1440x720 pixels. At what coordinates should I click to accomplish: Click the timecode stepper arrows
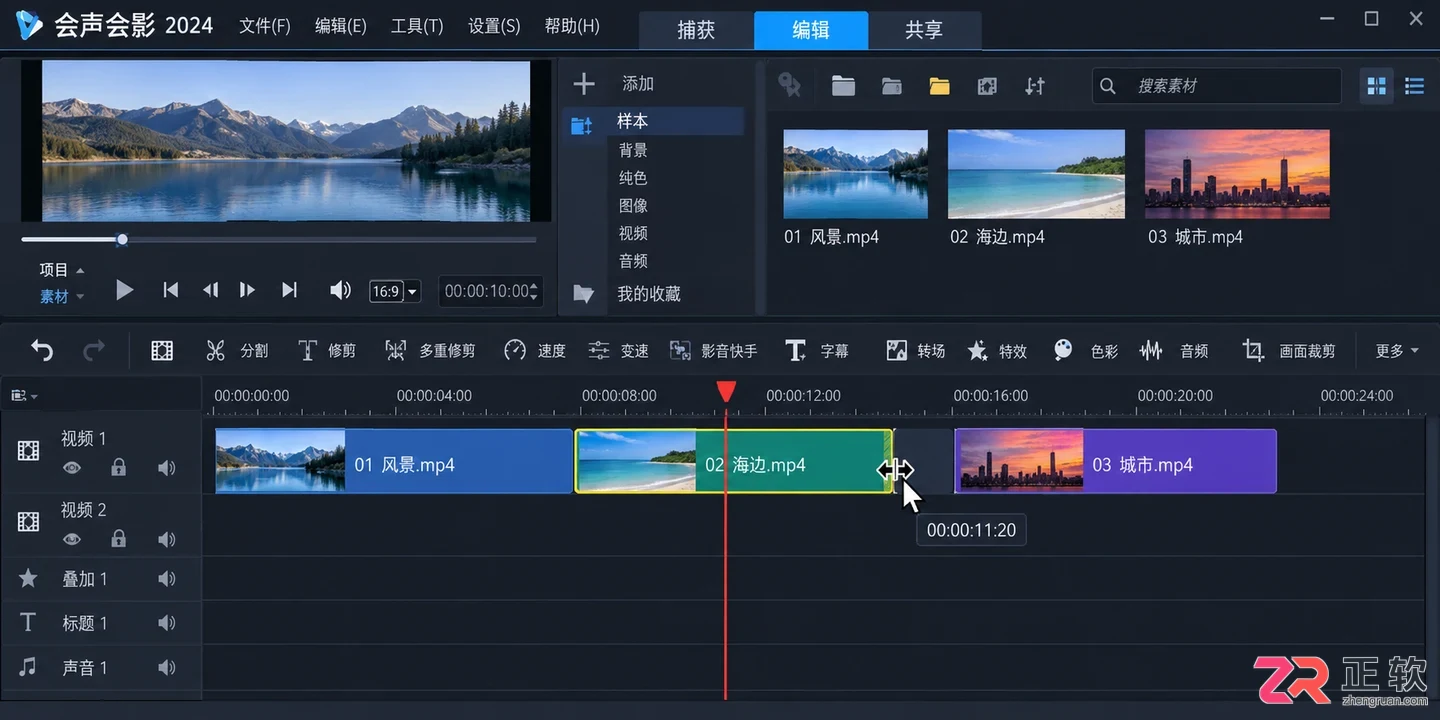[x=534, y=291]
